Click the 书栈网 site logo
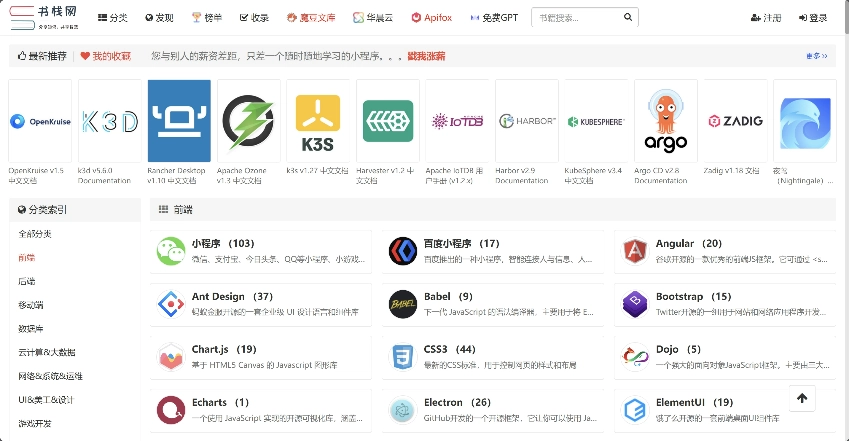 pyautogui.click(x=43, y=17)
